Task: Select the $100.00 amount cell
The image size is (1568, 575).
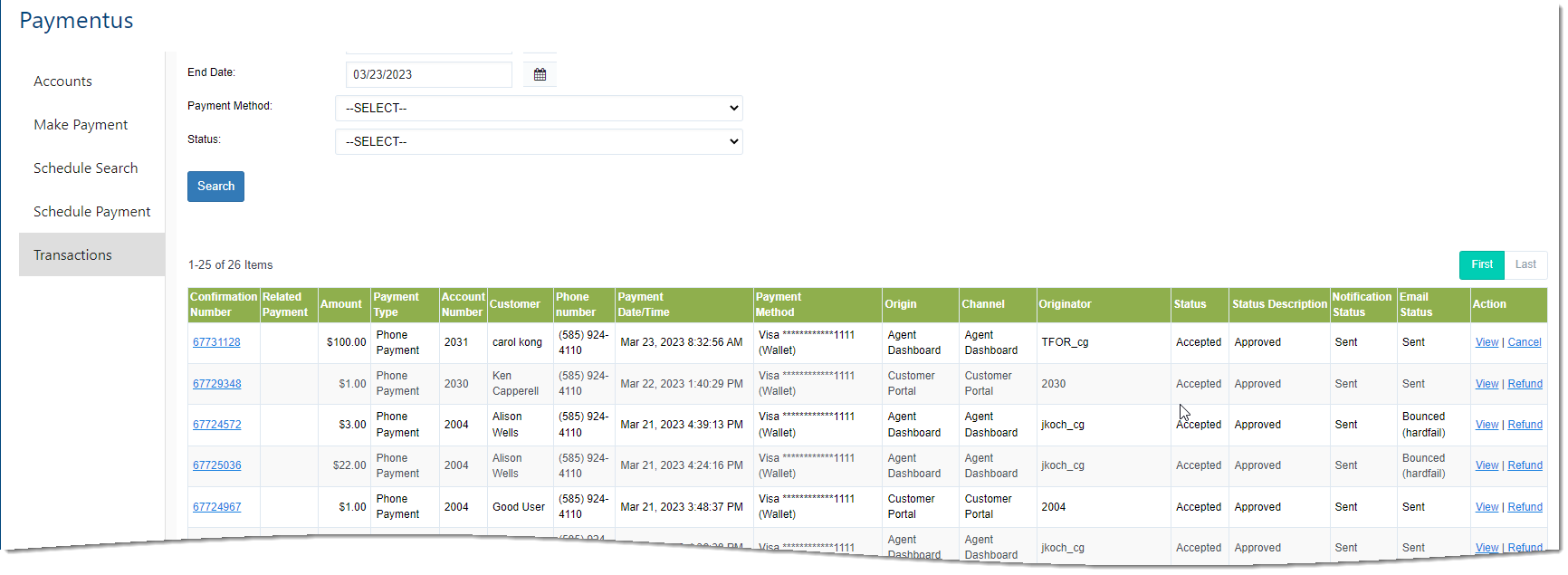Action: pyautogui.click(x=346, y=342)
